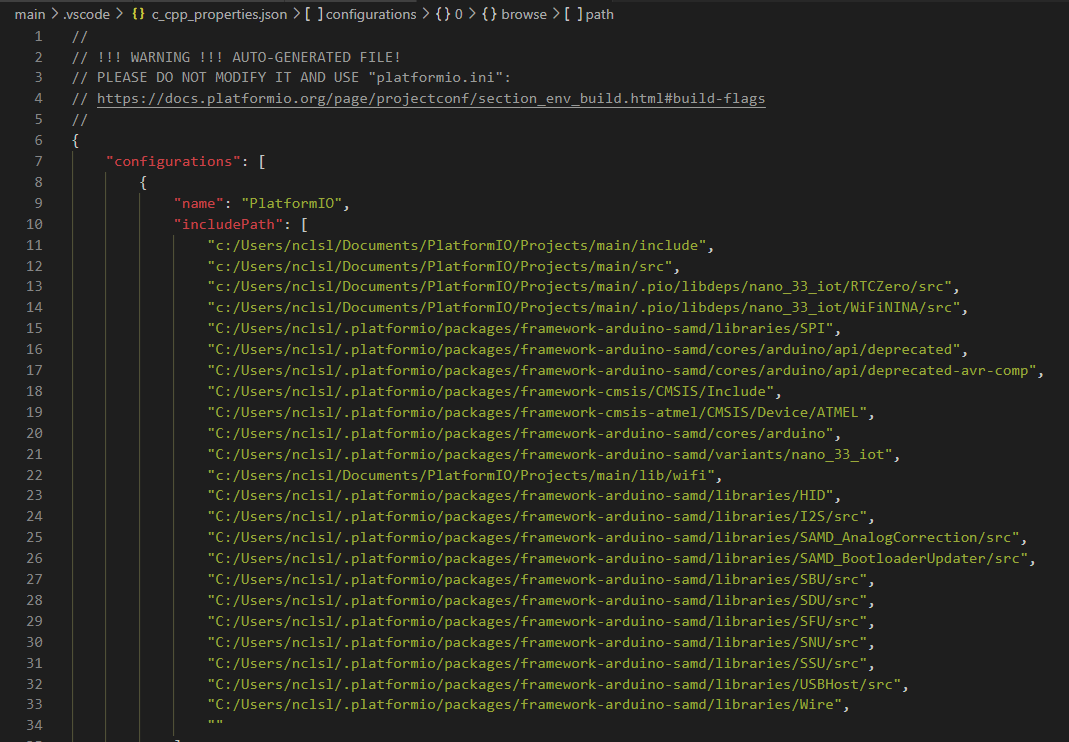The image size is (1069, 742).
Task: Open the .vscode breadcrumb folder
Action: coord(86,14)
